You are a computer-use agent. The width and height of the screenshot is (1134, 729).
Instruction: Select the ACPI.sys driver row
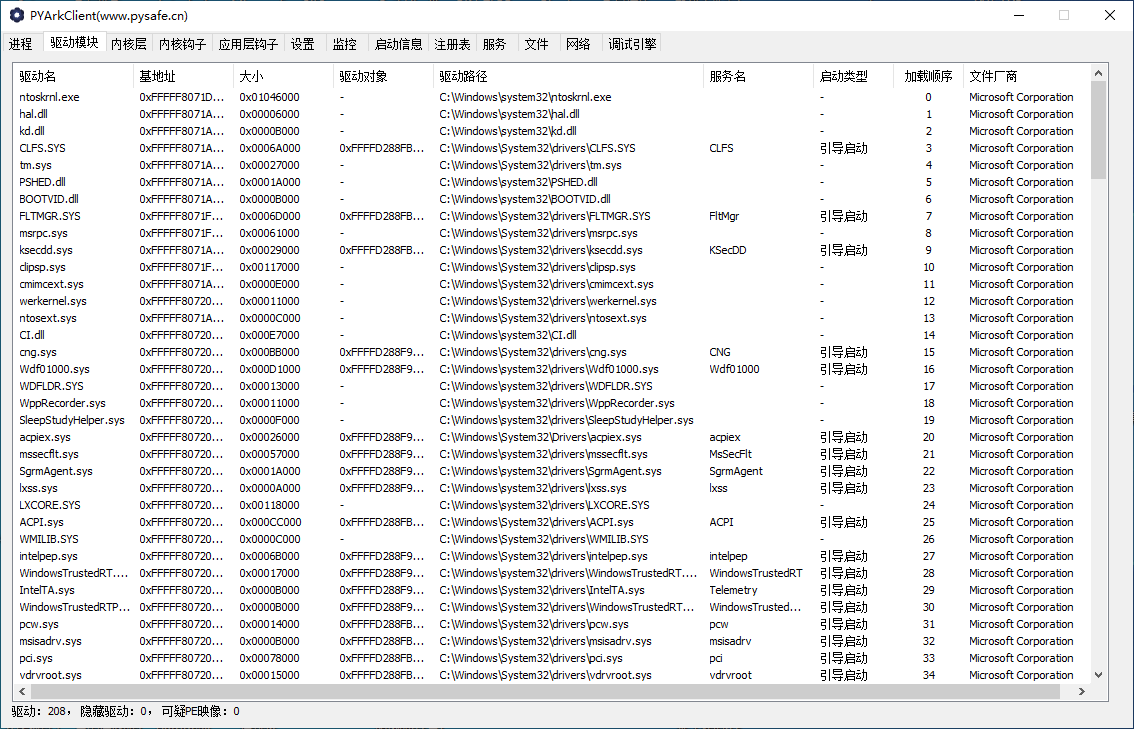(41, 522)
